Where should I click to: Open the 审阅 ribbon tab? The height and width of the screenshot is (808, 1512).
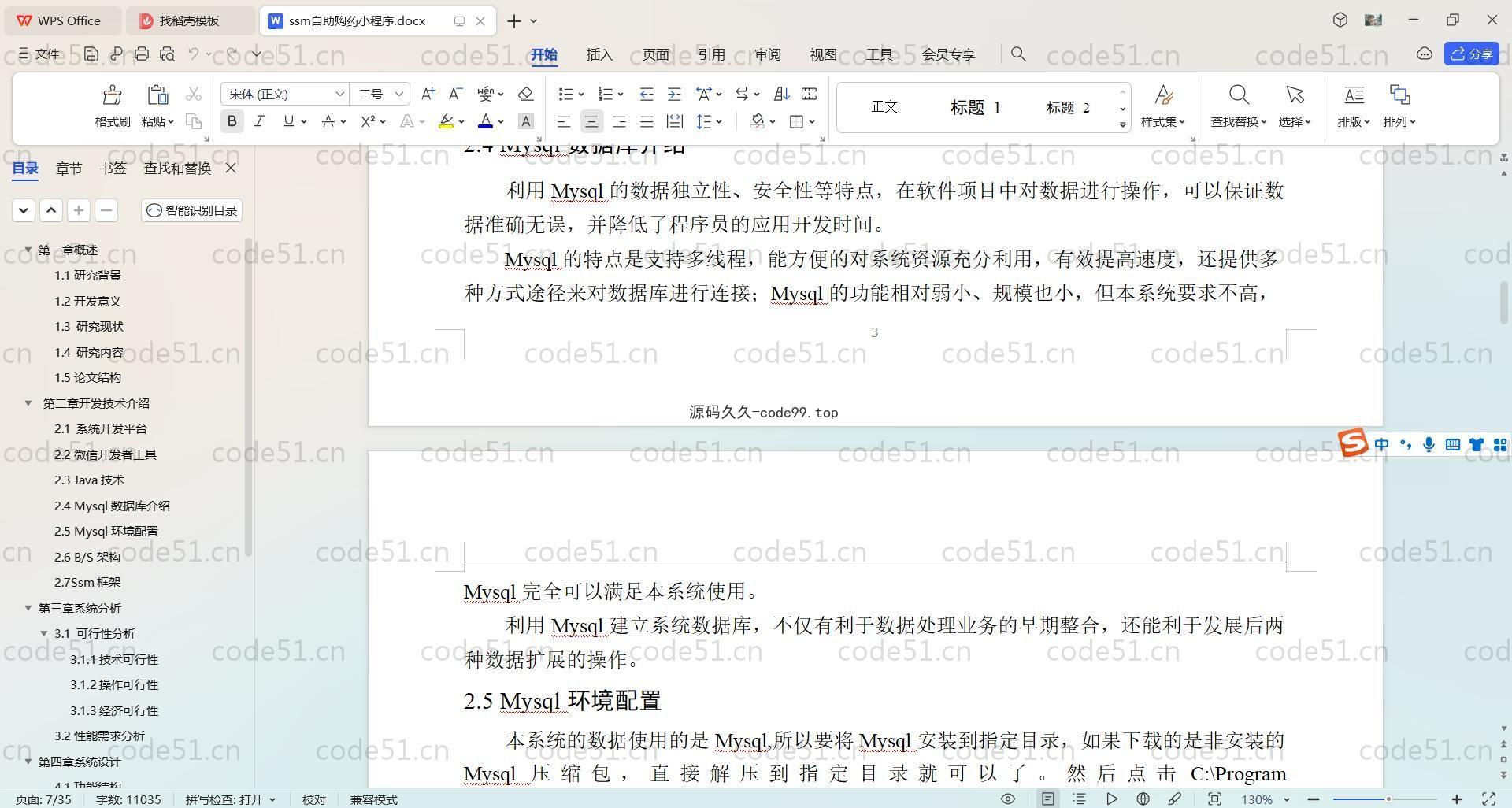pyautogui.click(x=767, y=54)
